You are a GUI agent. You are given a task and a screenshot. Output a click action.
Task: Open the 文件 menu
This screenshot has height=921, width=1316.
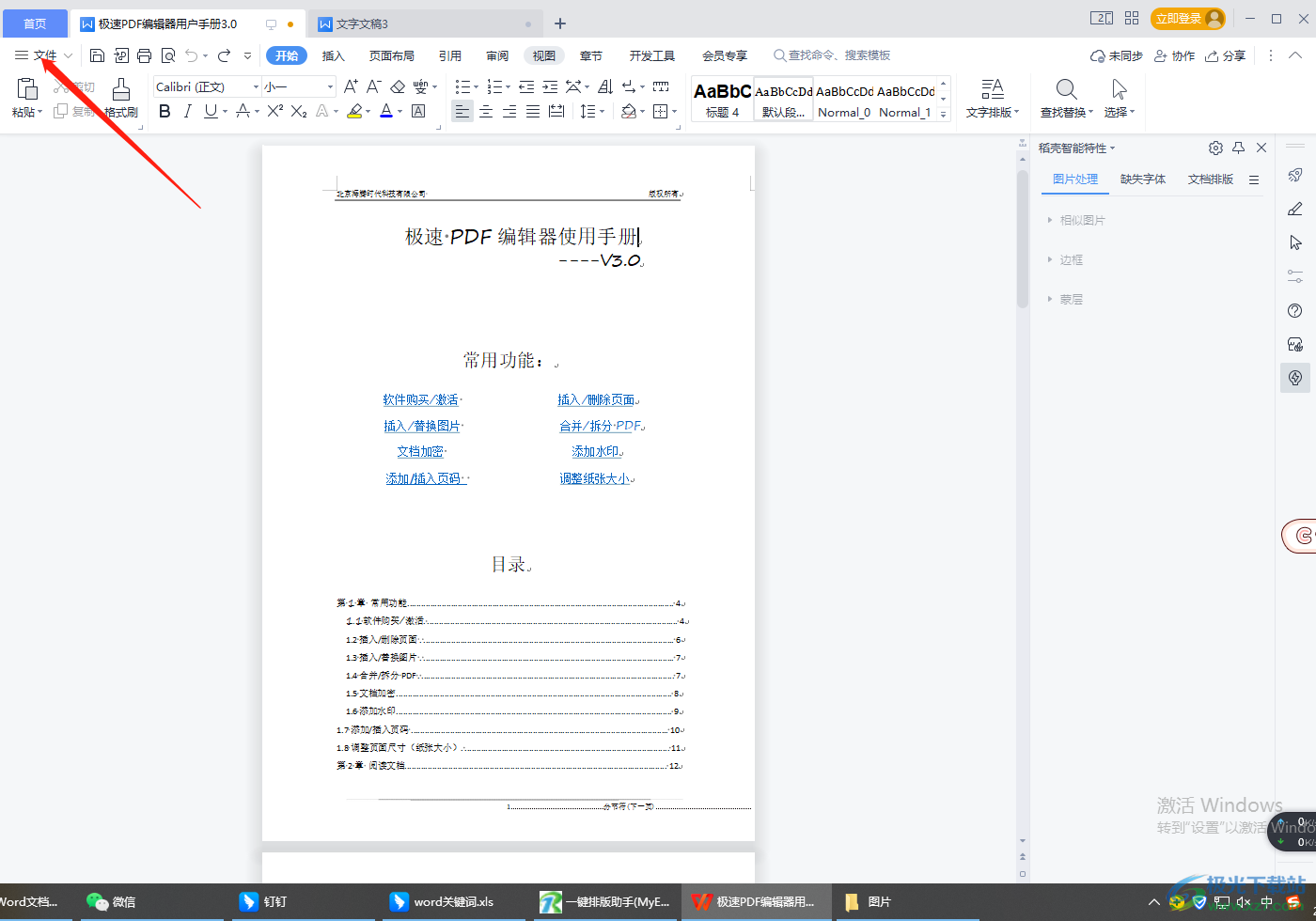tap(45, 55)
